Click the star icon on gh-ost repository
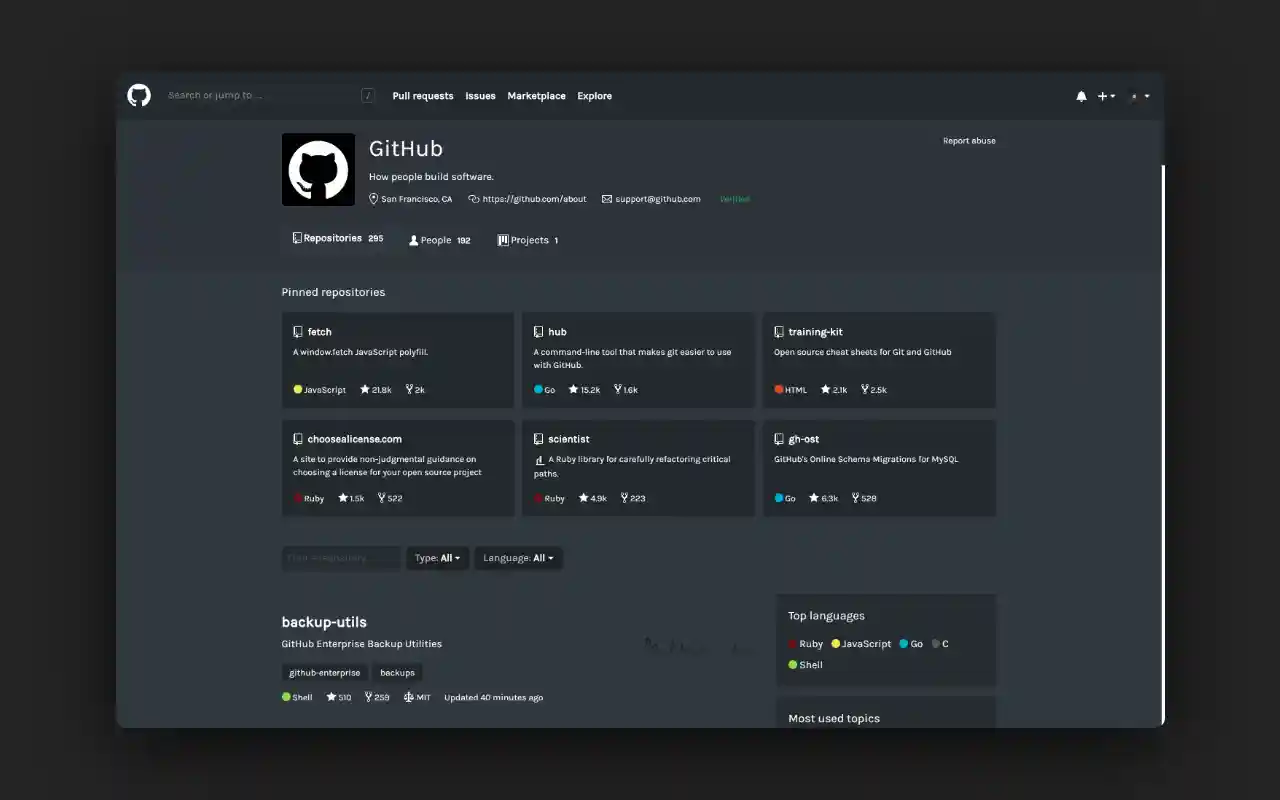 814,498
